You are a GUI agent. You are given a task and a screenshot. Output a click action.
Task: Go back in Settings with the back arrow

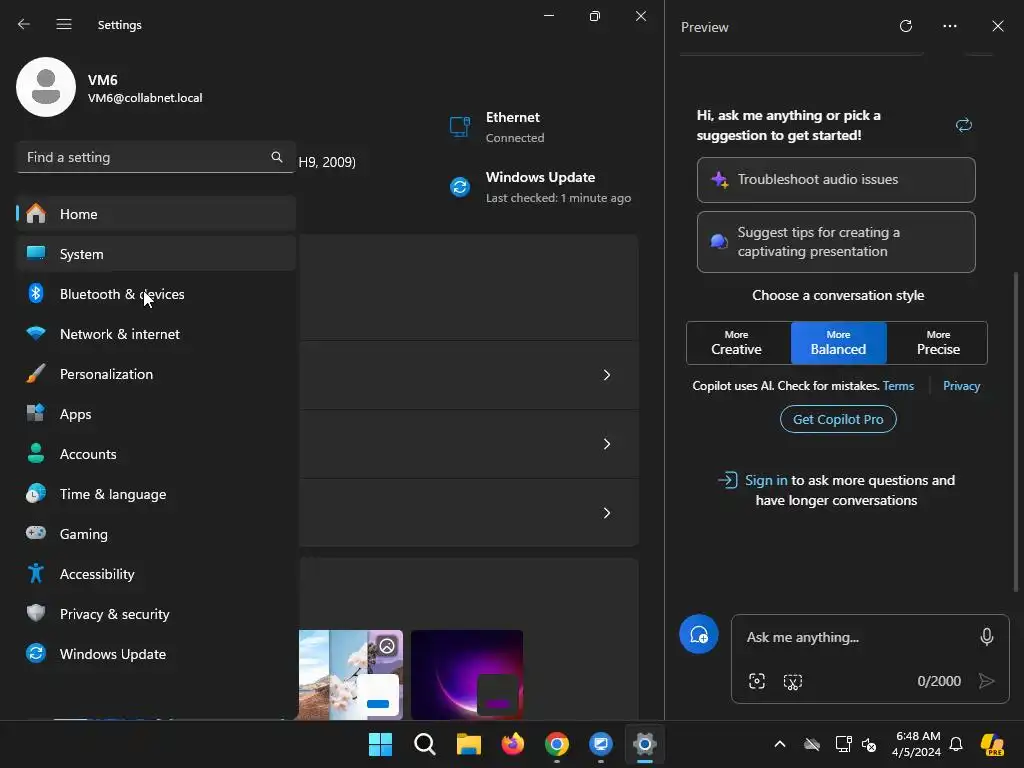[x=24, y=24]
